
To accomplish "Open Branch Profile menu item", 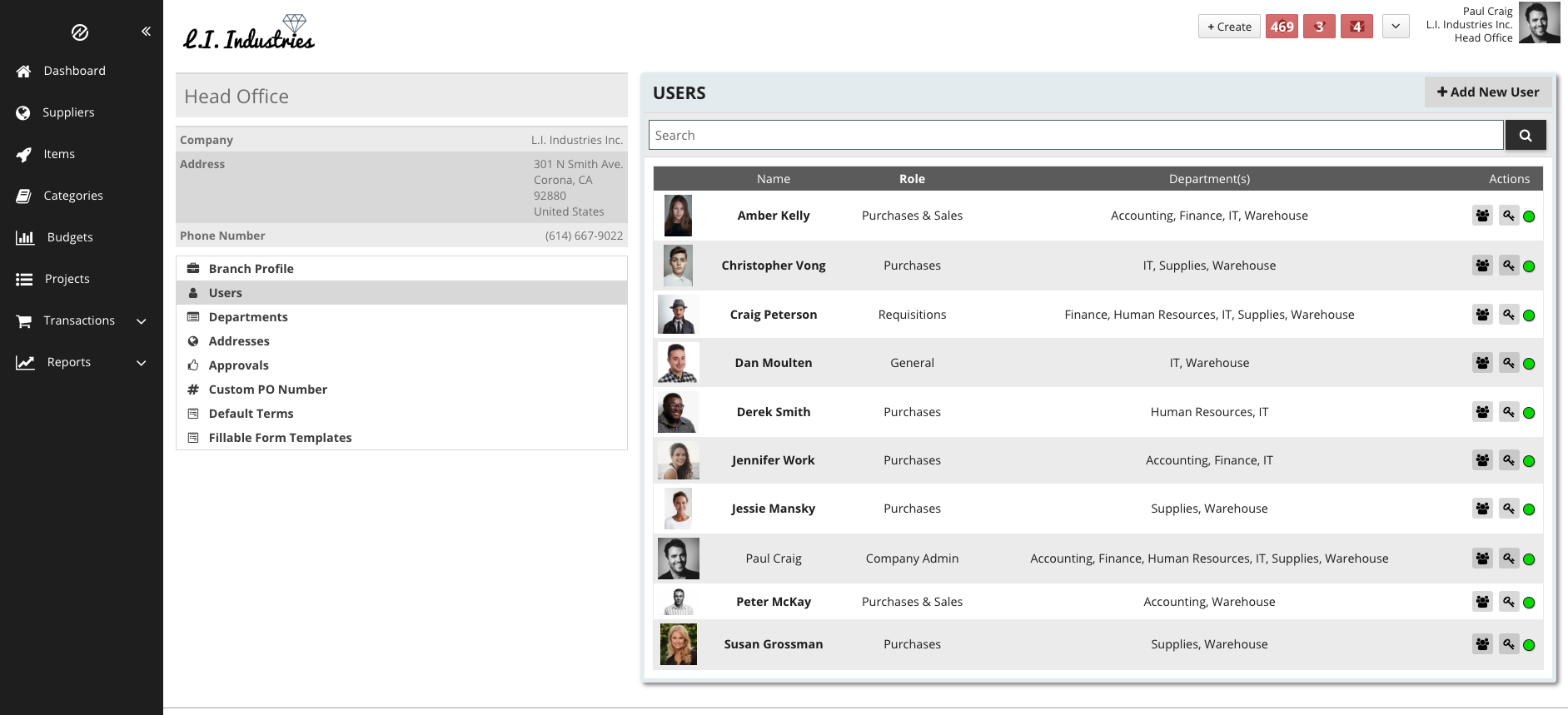I will tap(401, 269).
